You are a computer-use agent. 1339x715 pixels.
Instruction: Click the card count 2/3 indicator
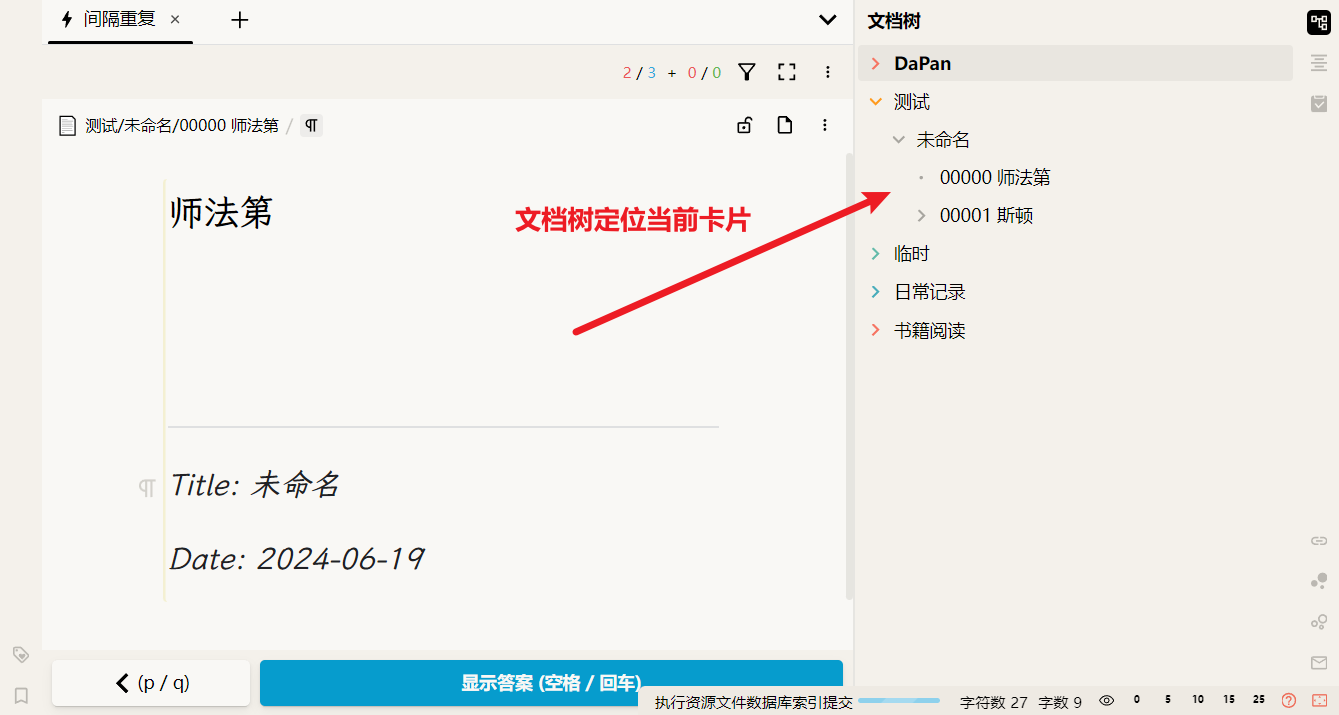pos(639,72)
